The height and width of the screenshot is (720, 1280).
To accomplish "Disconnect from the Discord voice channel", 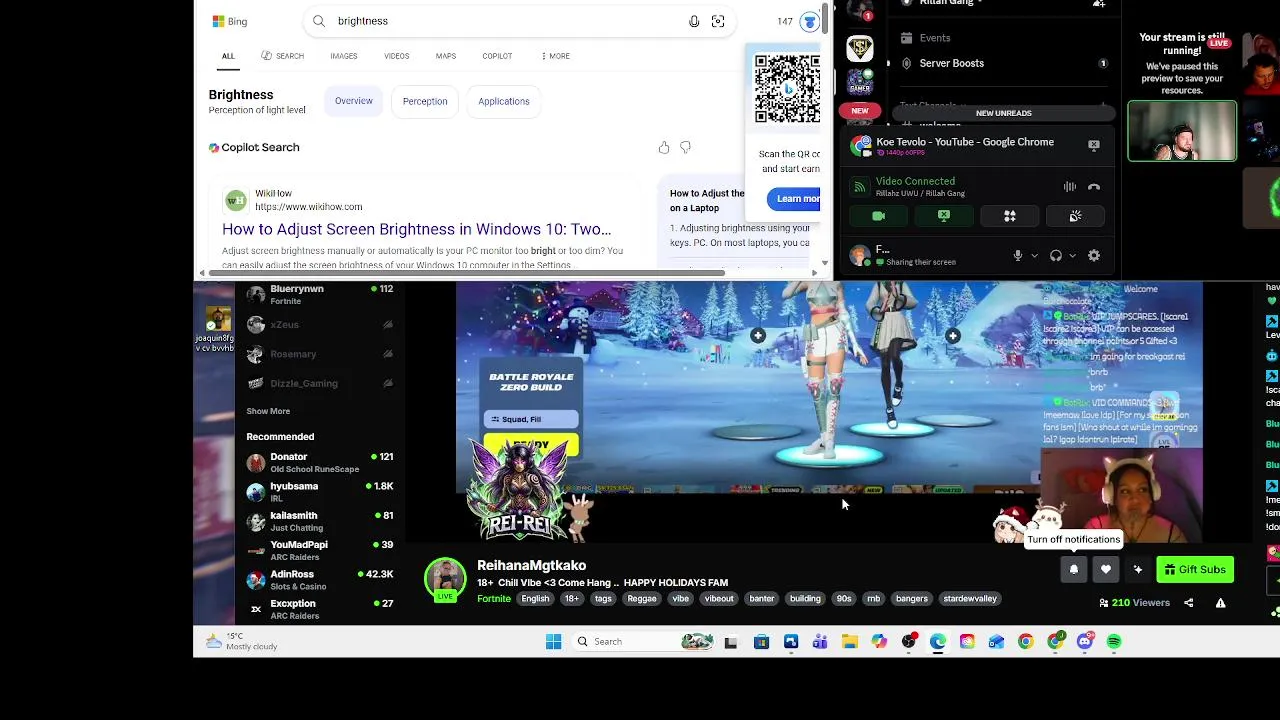I will (x=1094, y=187).
